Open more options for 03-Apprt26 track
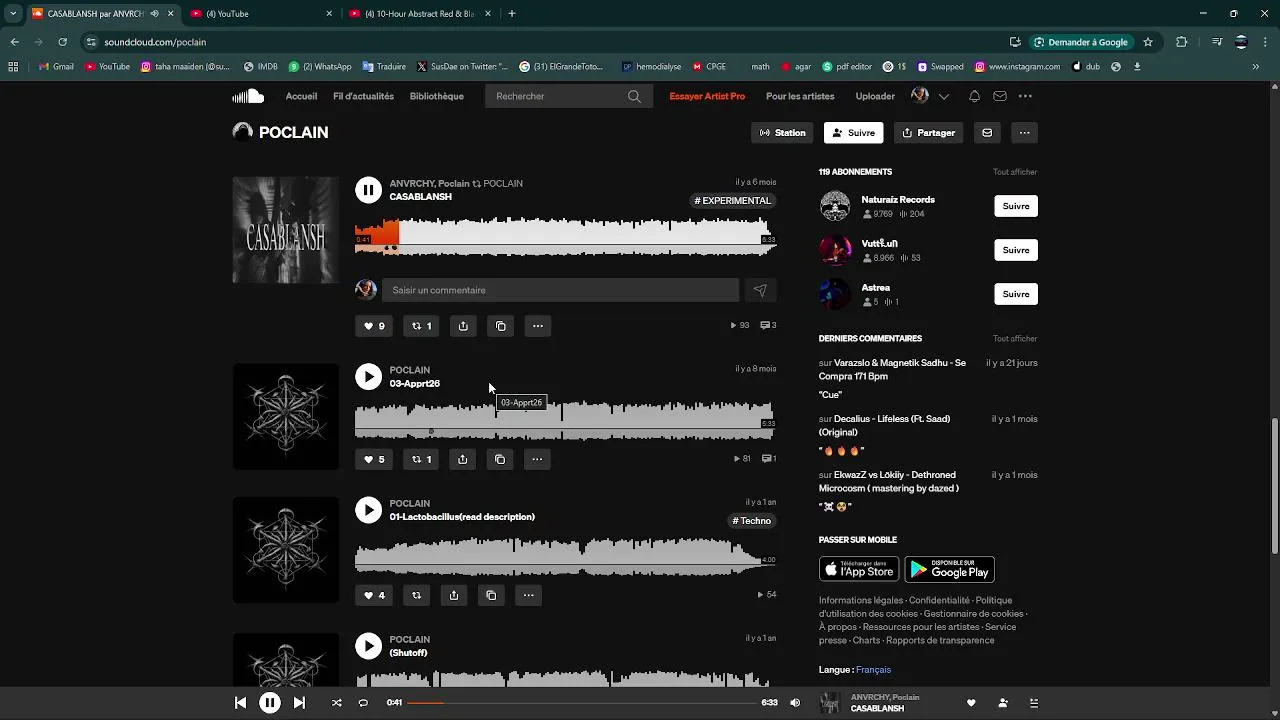 pyautogui.click(x=537, y=459)
